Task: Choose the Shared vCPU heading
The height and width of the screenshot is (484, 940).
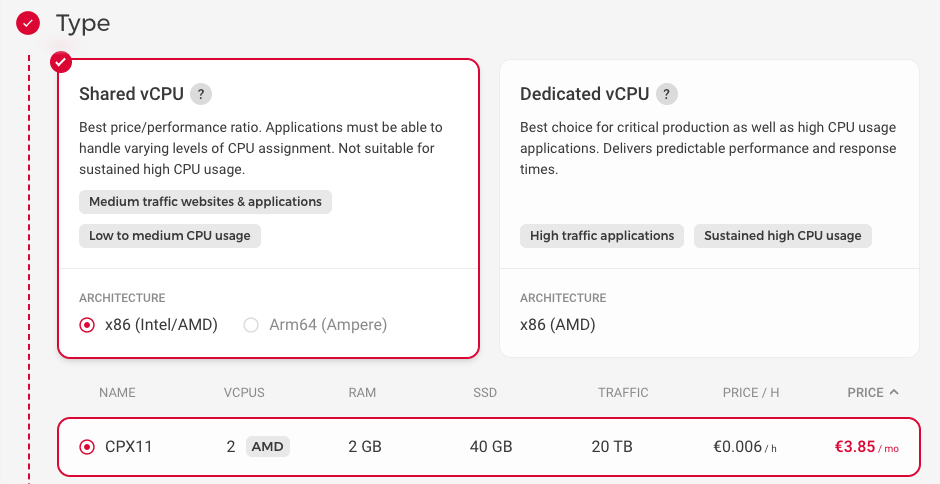Action: tap(131, 94)
